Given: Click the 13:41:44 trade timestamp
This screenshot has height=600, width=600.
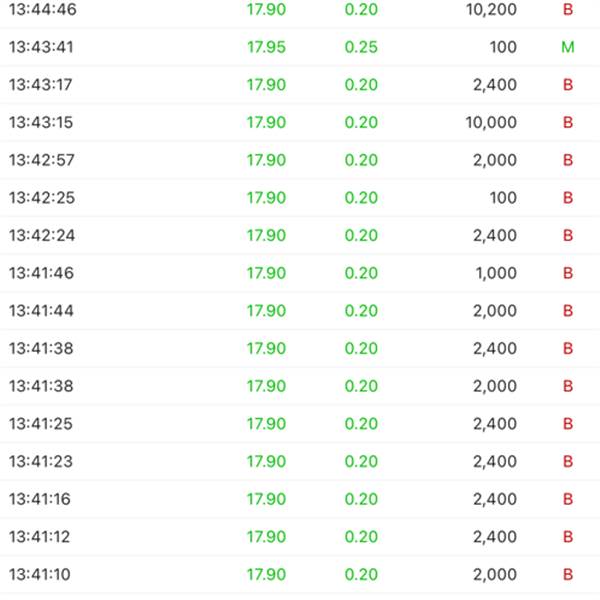Looking at the screenshot, I should (x=41, y=311).
